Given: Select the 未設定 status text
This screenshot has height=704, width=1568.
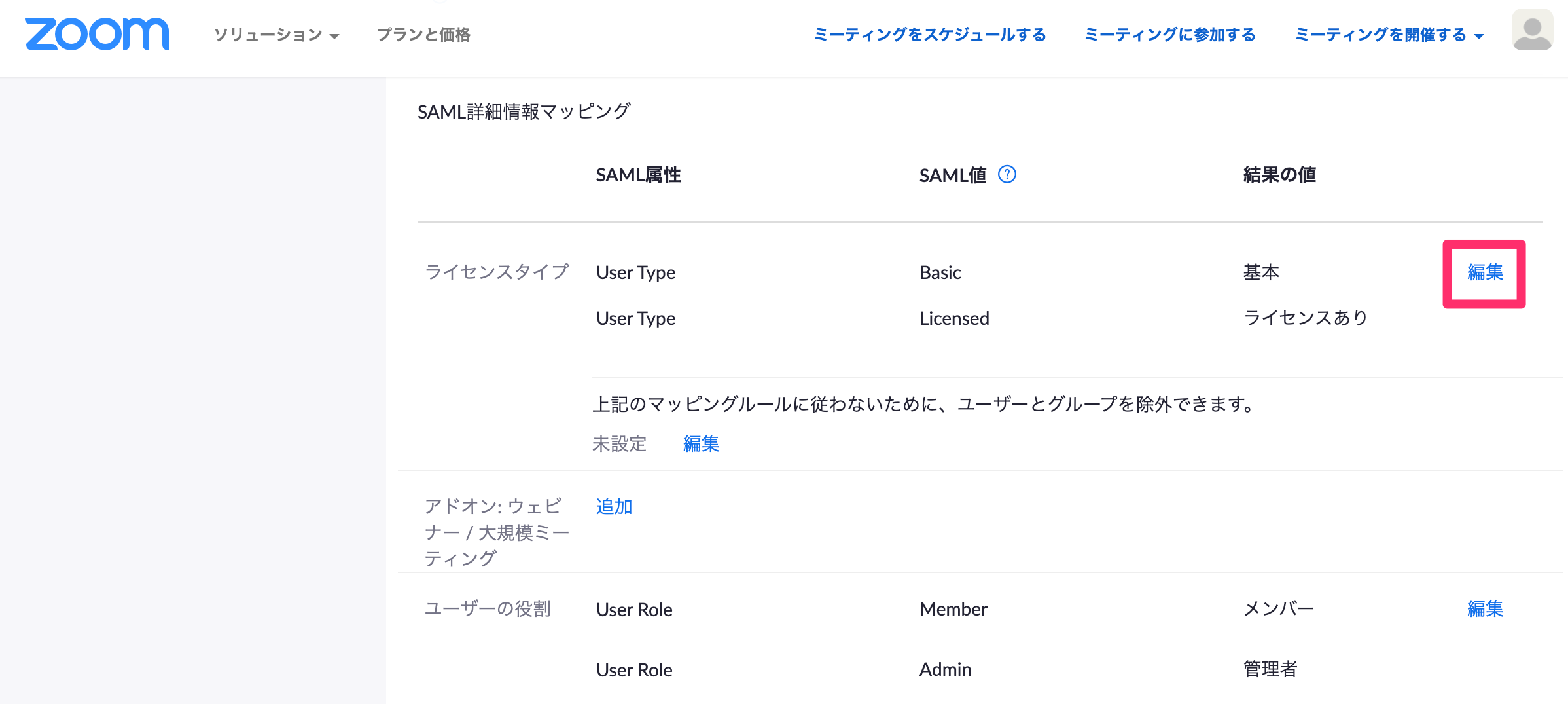Looking at the screenshot, I should (x=619, y=443).
